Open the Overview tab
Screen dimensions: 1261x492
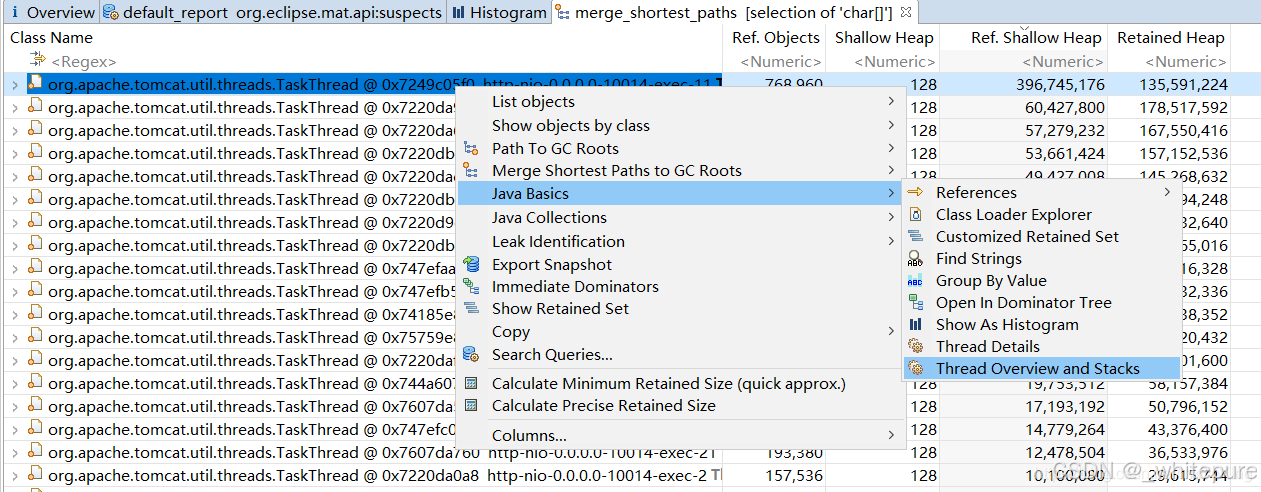(x=52, y=13)
